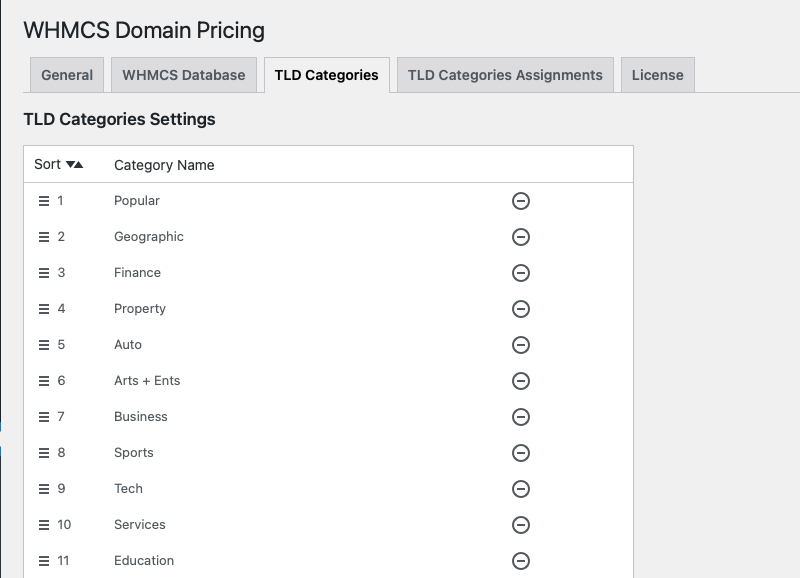Select the Geographic category name

(x=148, y=237)
